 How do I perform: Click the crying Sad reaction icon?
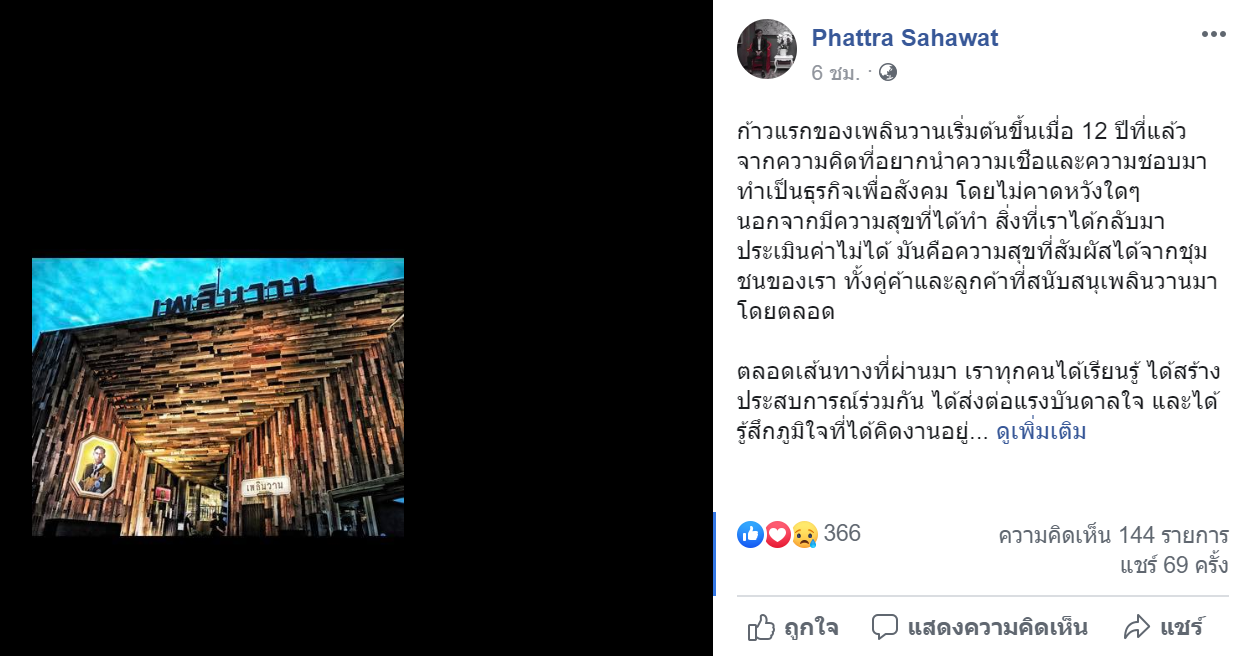tap(804, 535)
